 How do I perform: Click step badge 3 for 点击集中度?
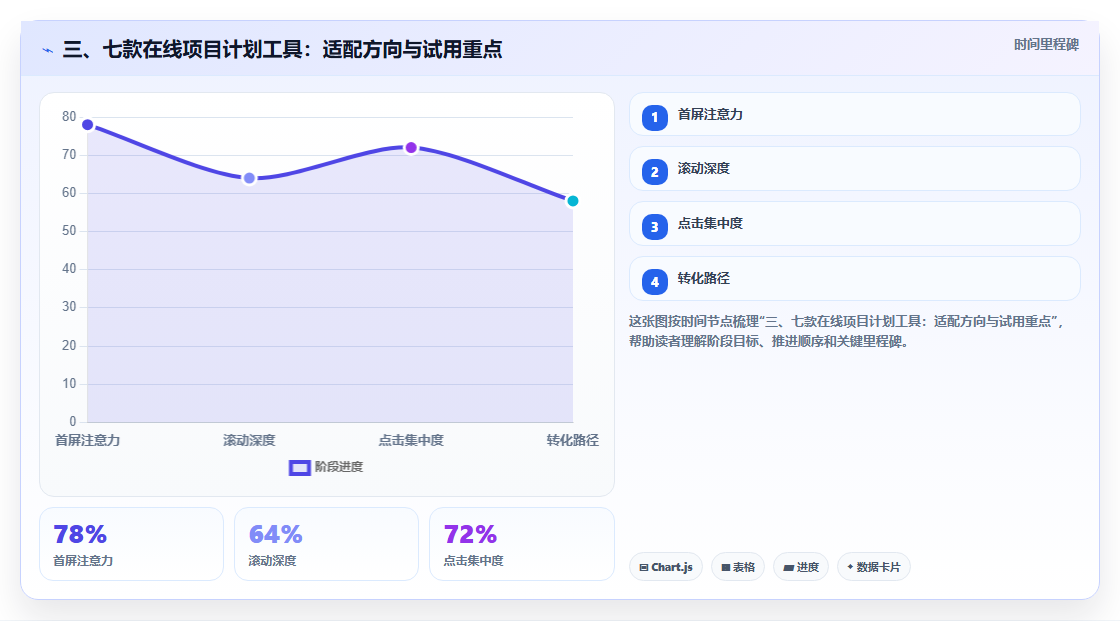coord(654,227)
